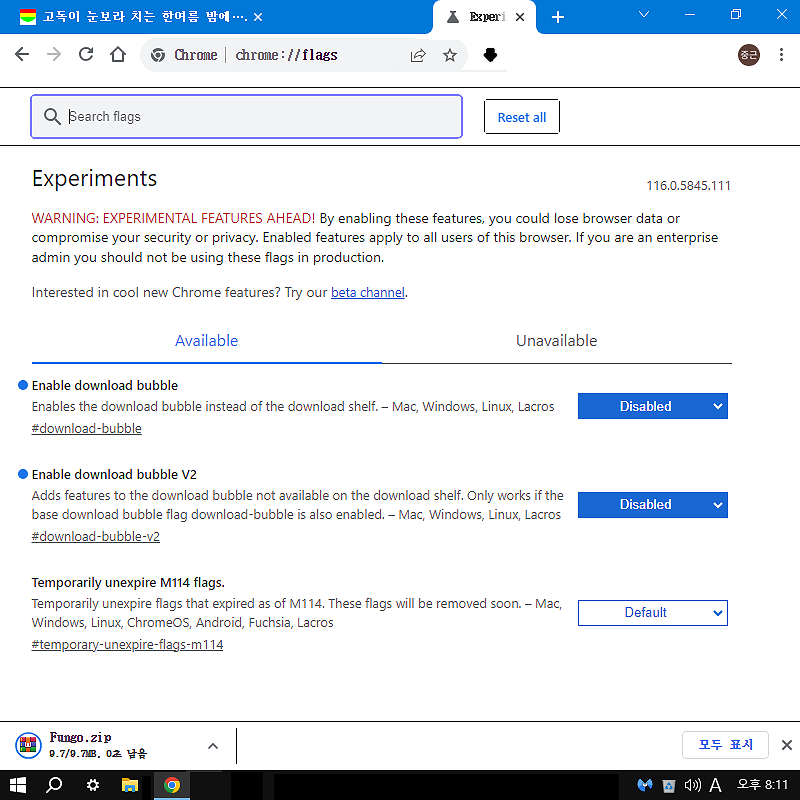The width and height of the screenshot is (800, 800).
Task: Click Reset all button
Action: coord(521,117)
